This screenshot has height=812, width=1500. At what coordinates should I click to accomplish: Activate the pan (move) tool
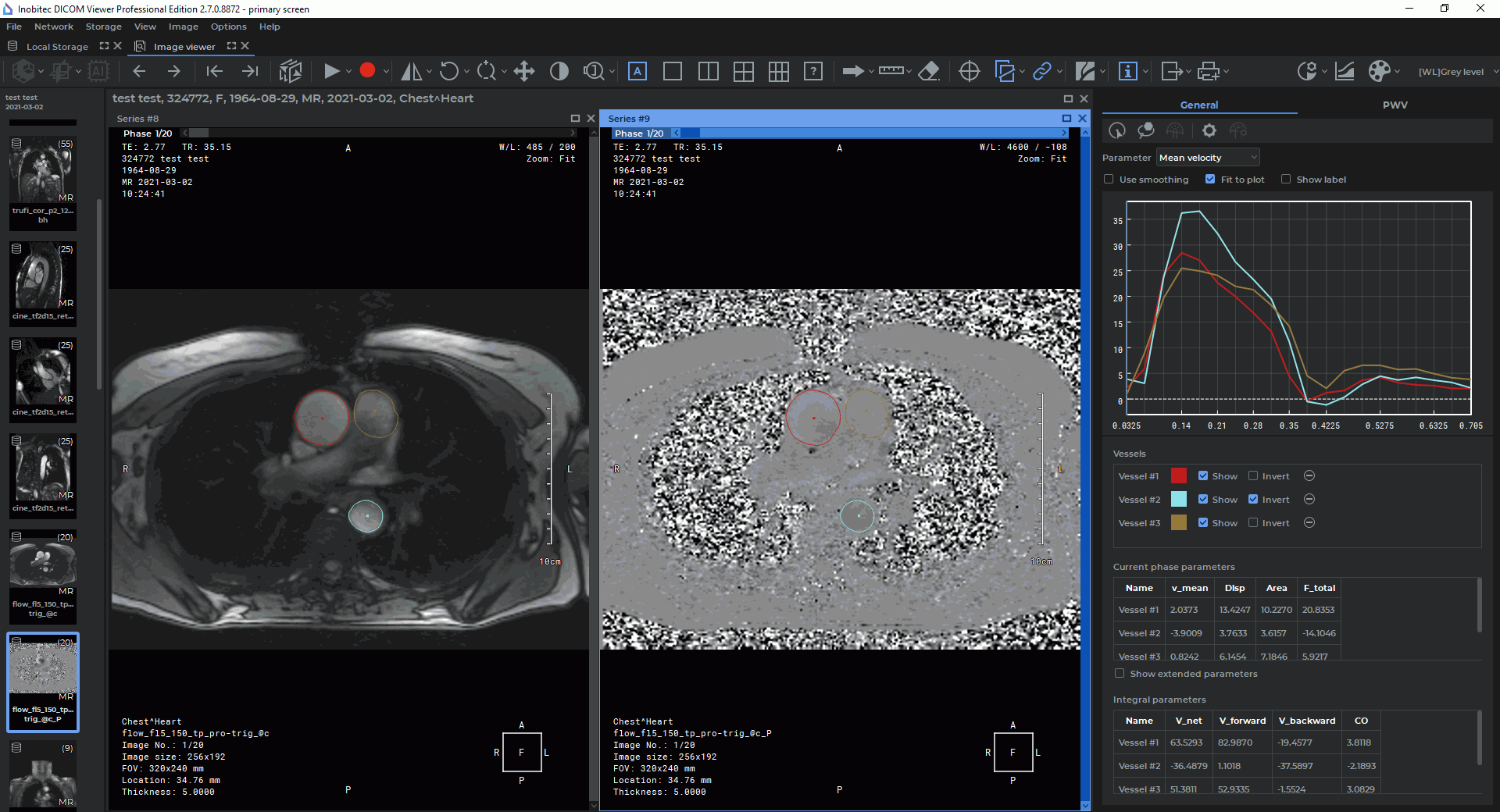tap(524, 71)
